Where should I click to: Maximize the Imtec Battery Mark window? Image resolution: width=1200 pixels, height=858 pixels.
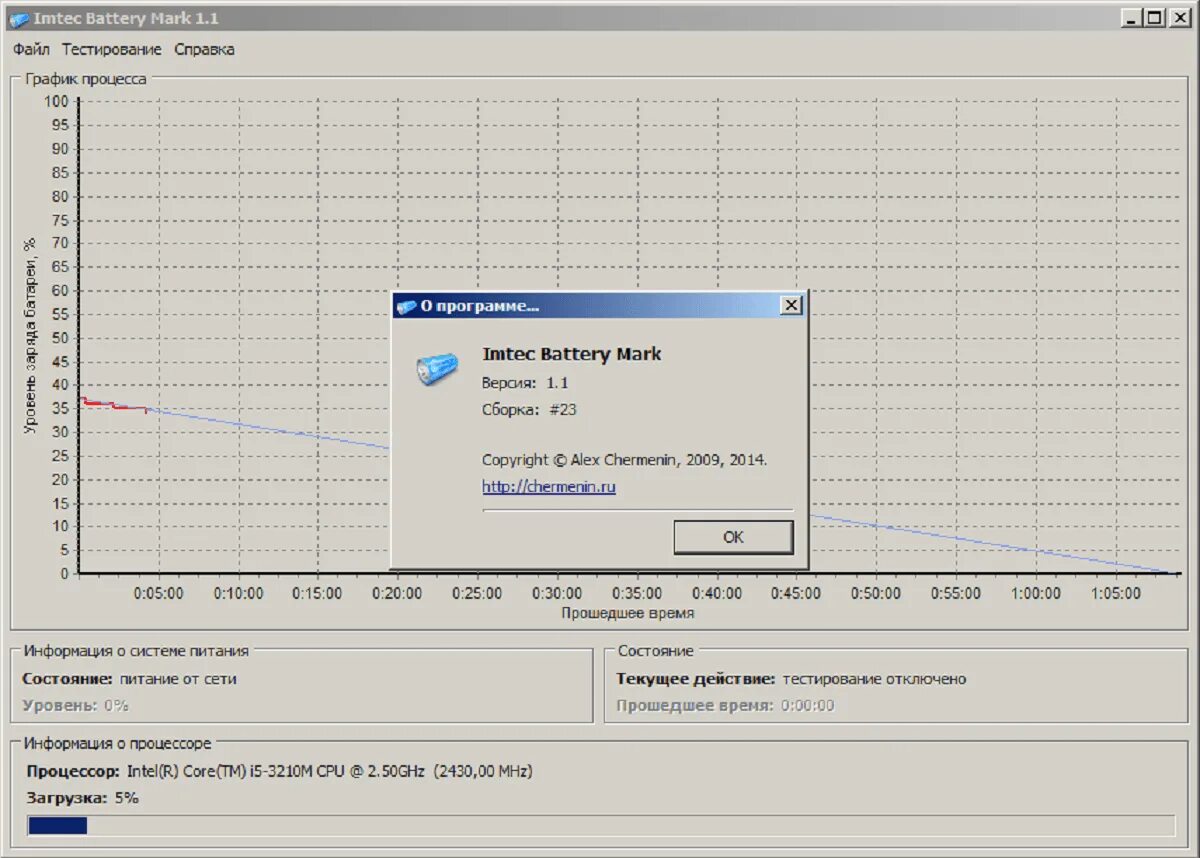(1154, 17)
